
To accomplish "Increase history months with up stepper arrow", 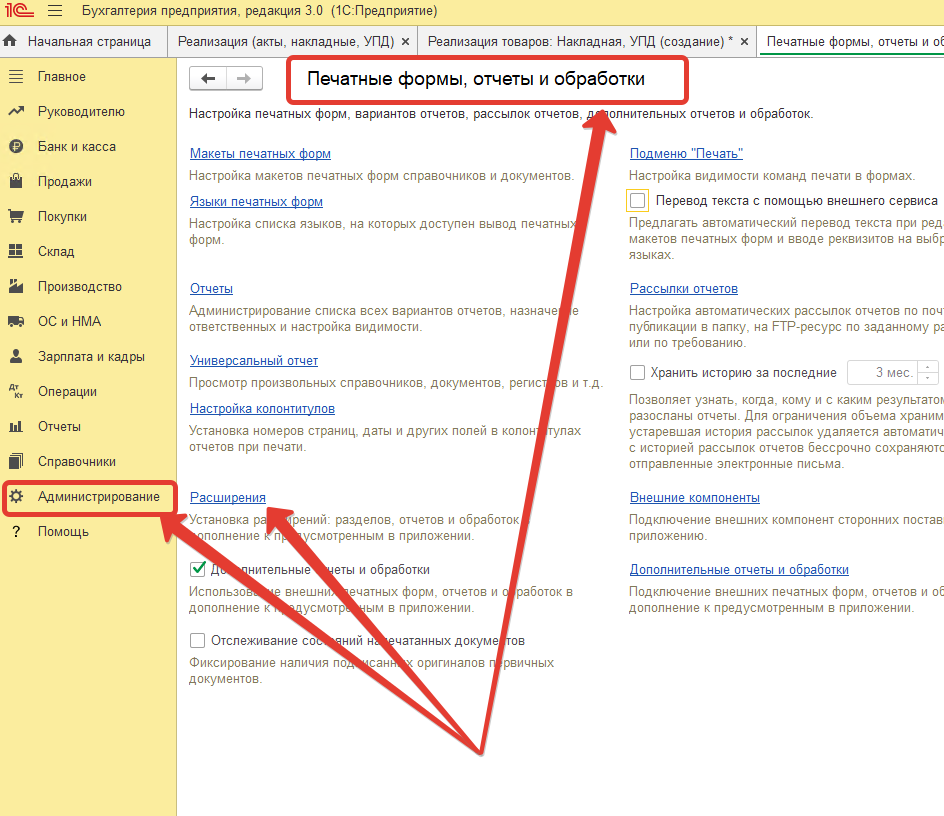I will pos(928,367).
